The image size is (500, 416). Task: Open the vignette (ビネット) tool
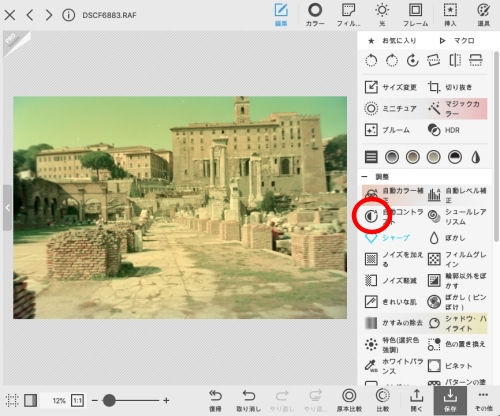coord(434,366)
